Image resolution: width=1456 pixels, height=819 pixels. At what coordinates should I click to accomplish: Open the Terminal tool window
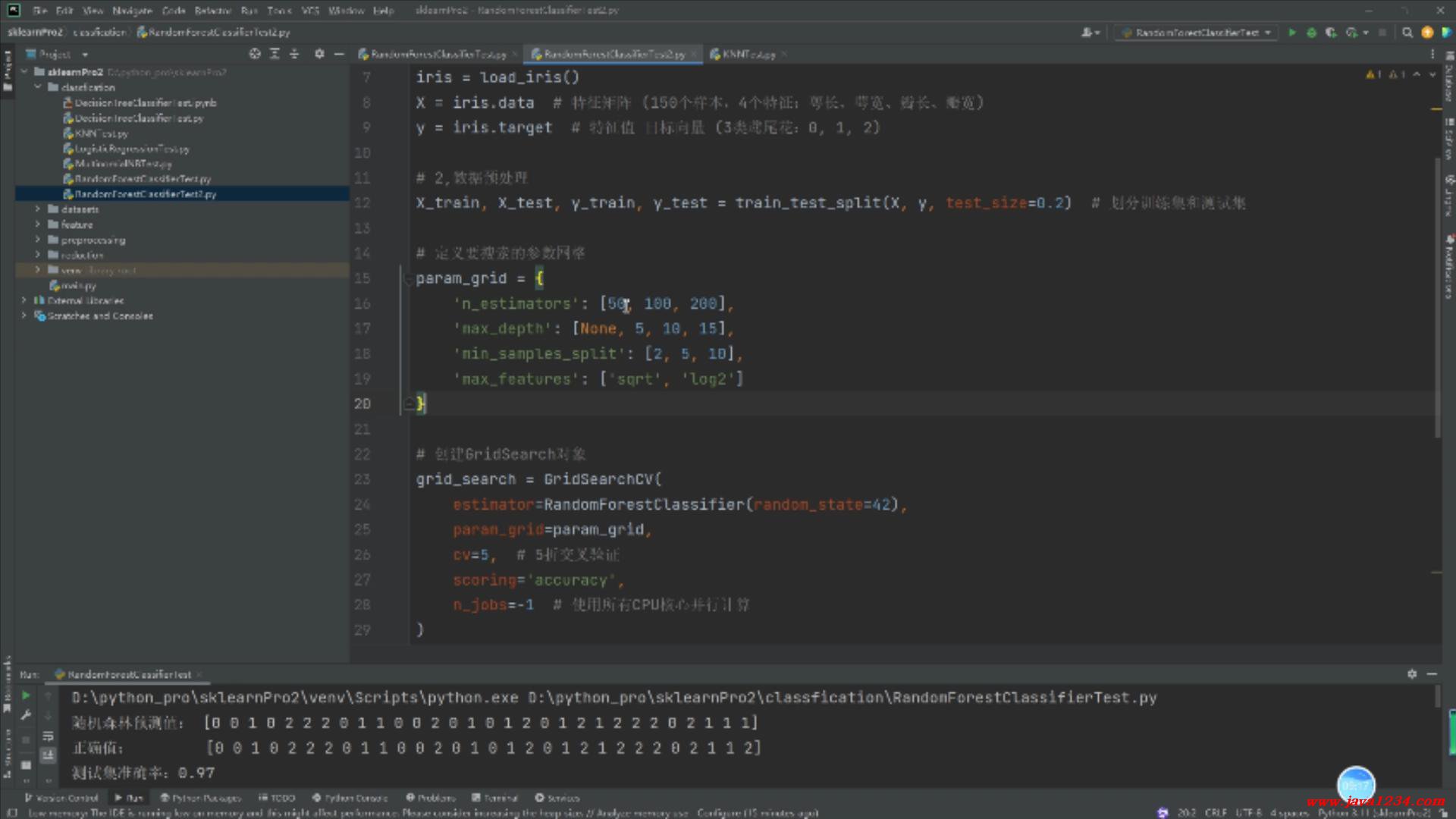point(494,798)
